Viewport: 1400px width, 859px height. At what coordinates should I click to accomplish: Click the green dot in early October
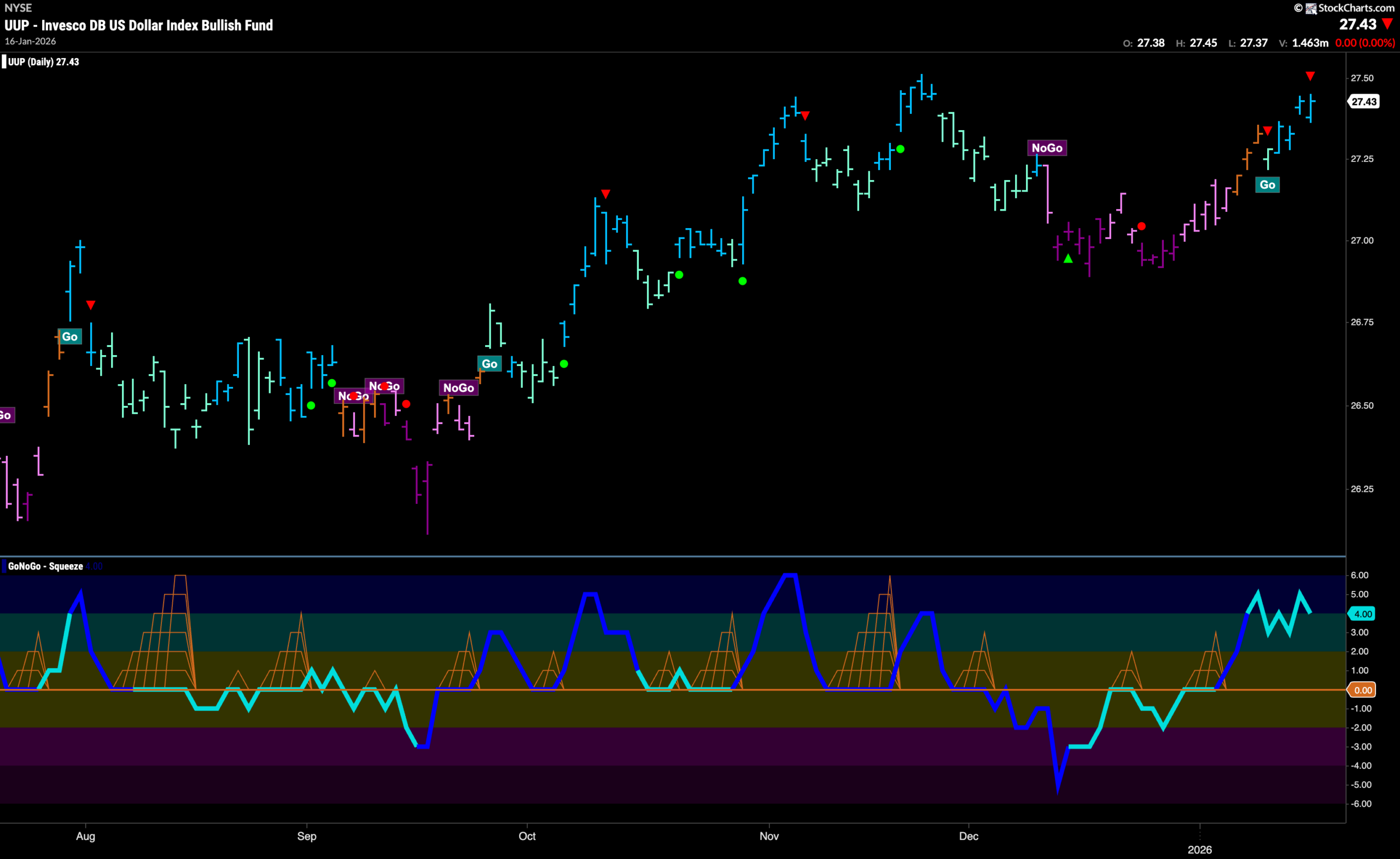564,364
